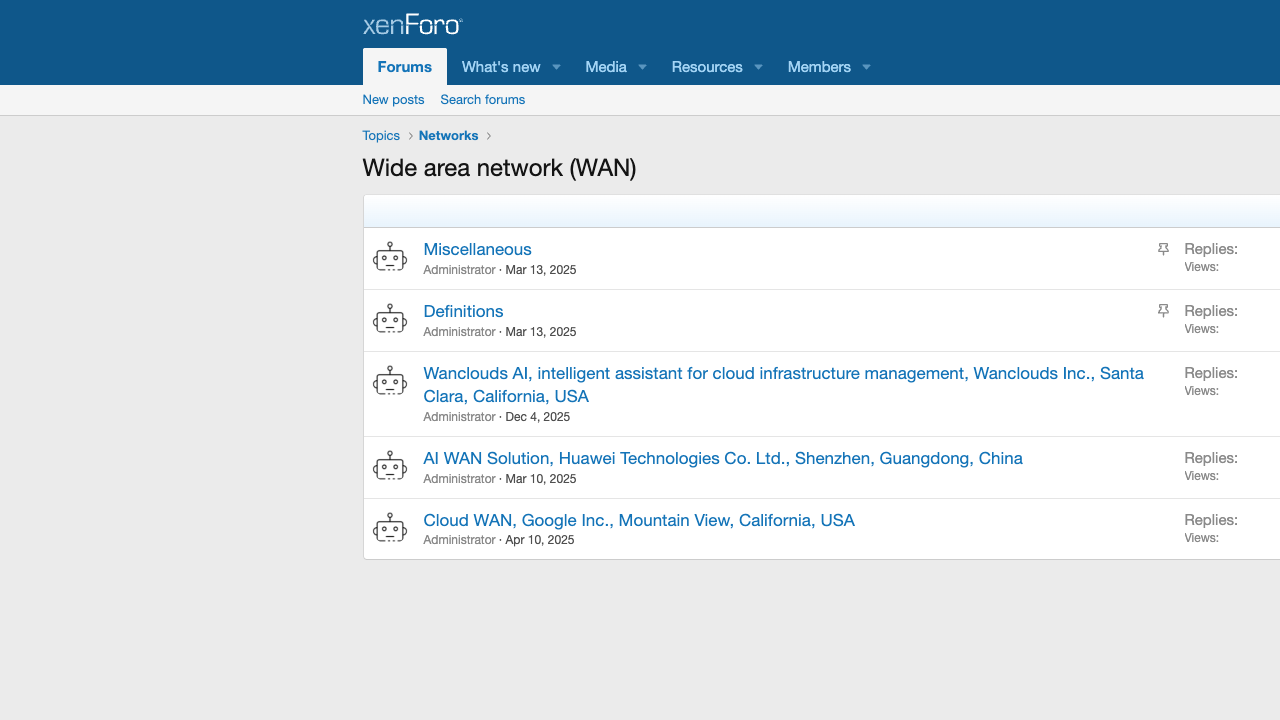This screenshot has height=720, width=1280.
Task: Click Administrator under the Definitions thread
Action: (459, 332)
